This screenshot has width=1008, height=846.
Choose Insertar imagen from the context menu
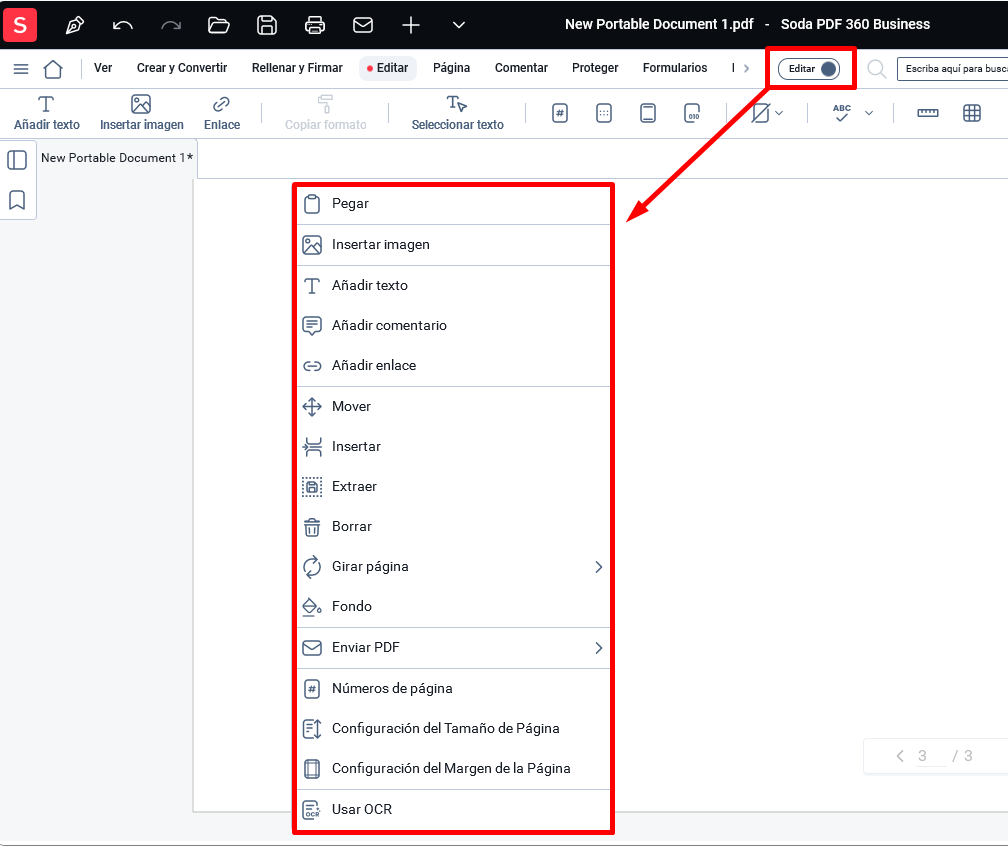coord(453,245)
